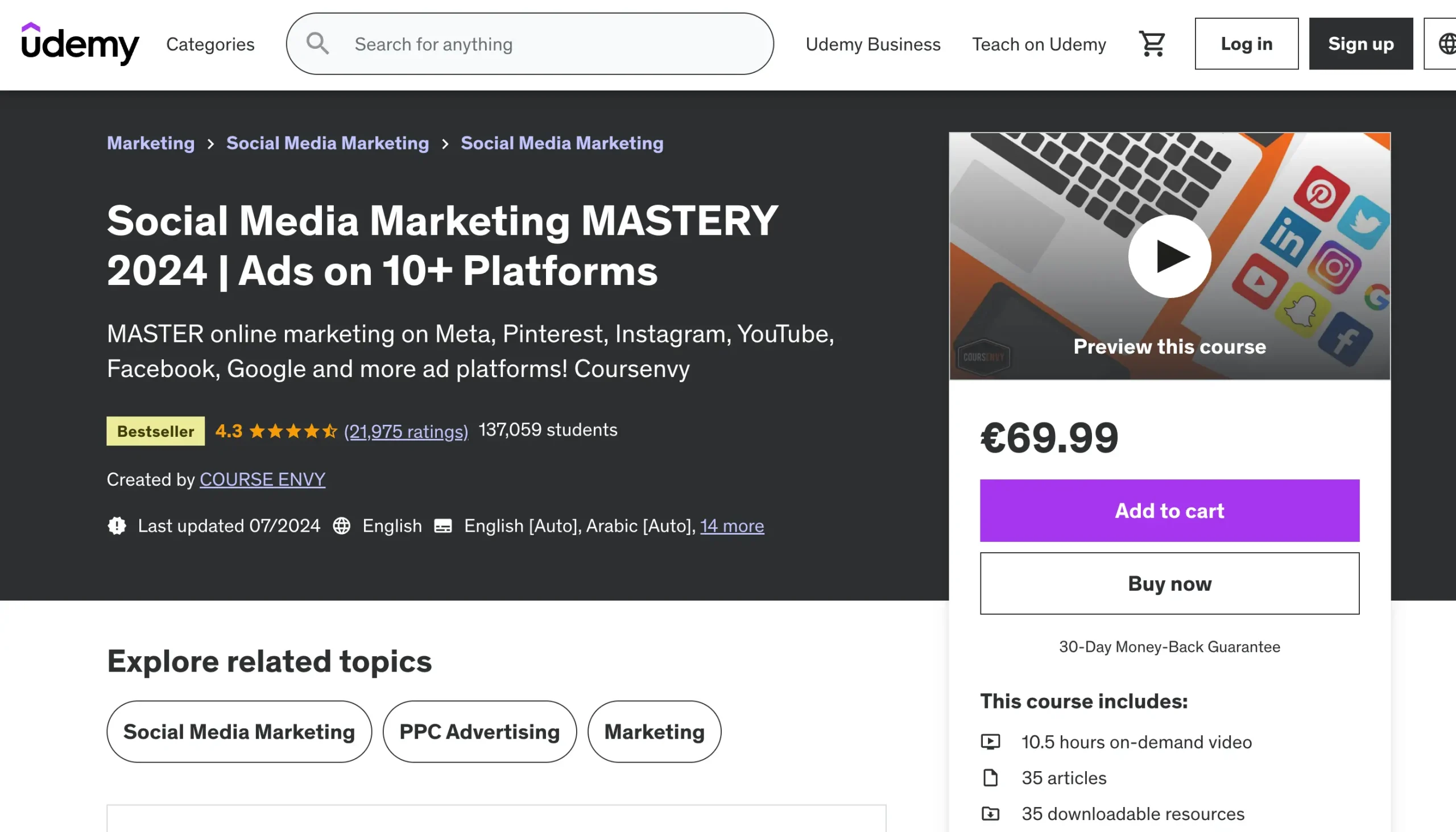
Task: Play the course preview video
Action: (1169, 256)
